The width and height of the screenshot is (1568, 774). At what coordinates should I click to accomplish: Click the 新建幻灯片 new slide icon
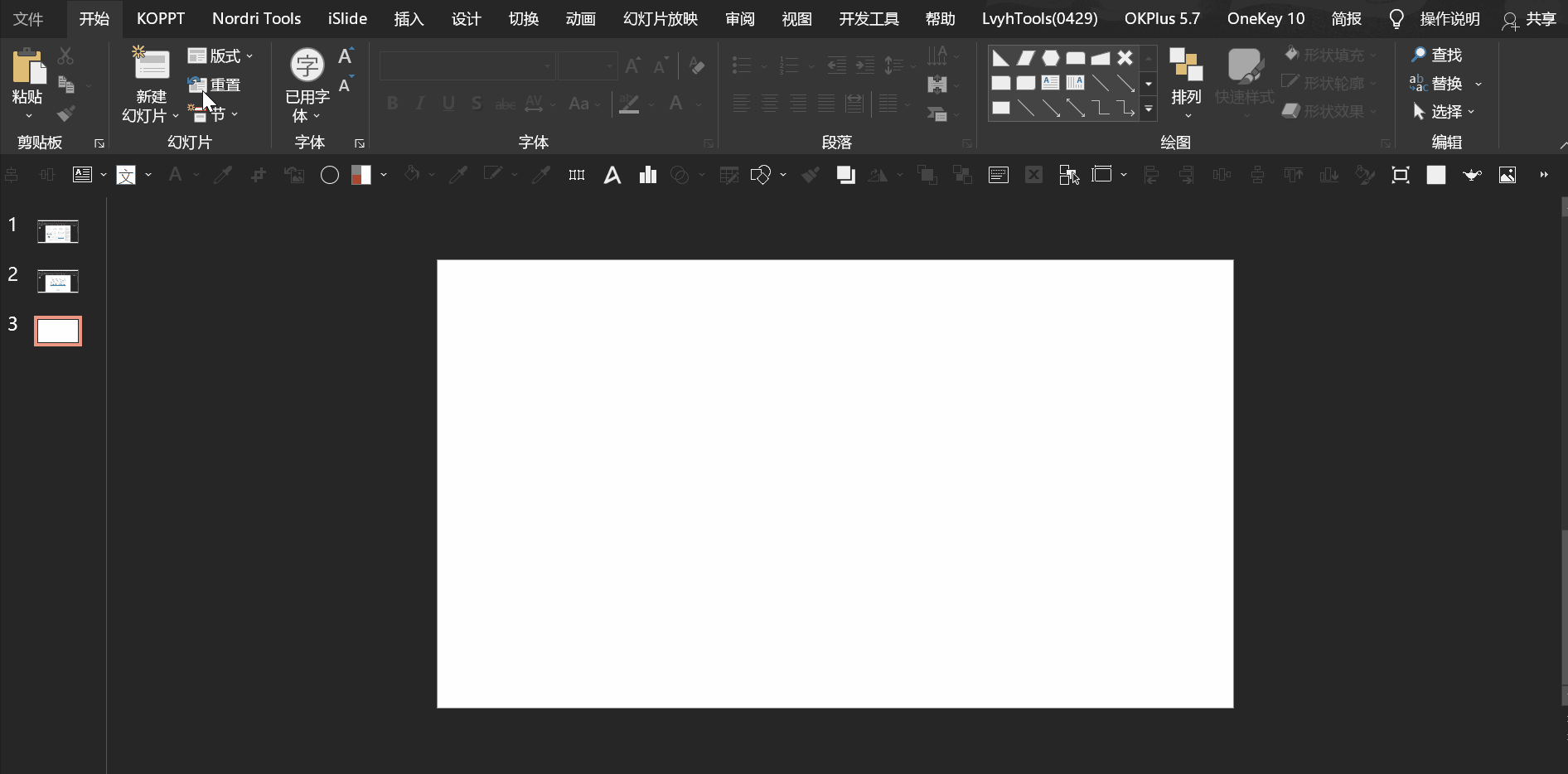pos(151,65)
